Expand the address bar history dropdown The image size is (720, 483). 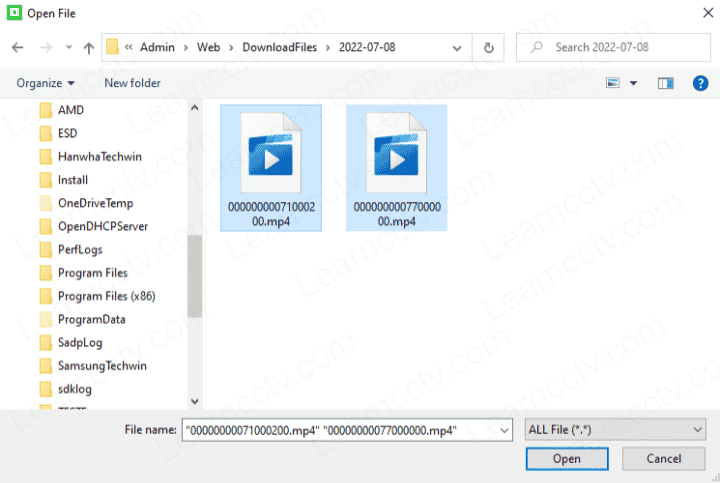(459, 47)
